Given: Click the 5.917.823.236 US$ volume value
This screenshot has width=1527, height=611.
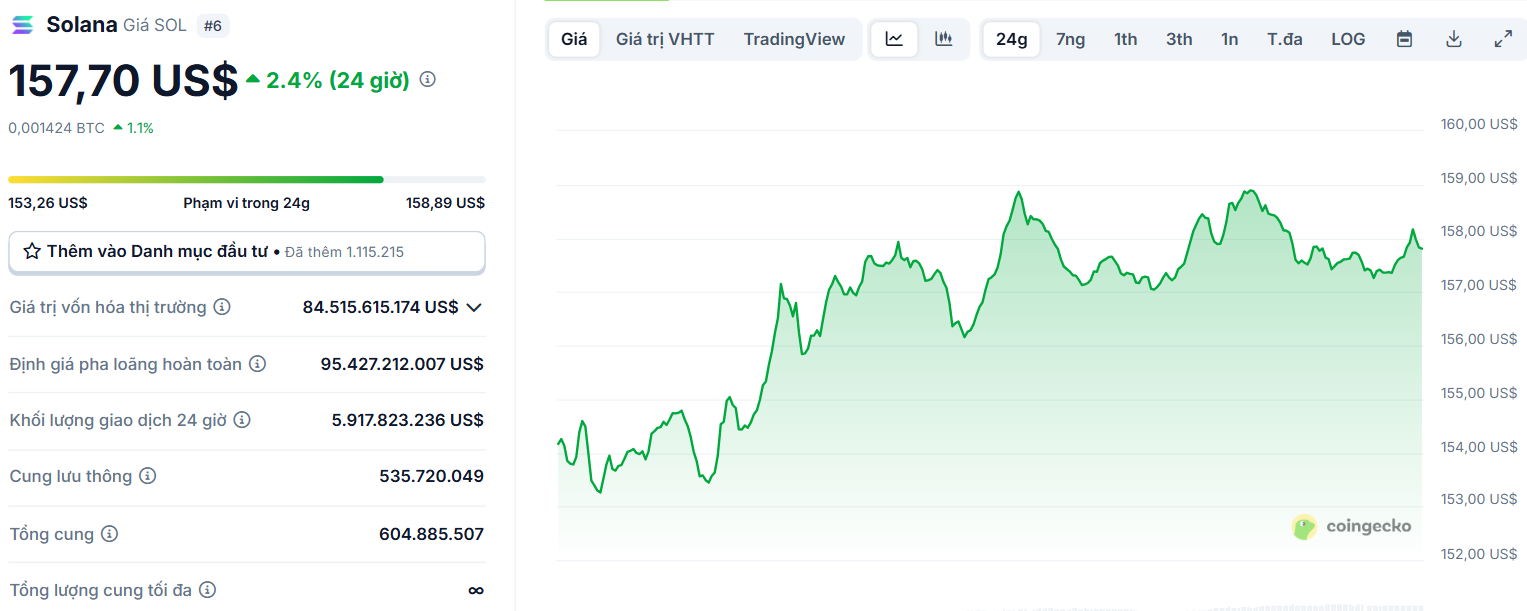Looking at the screenshot, I should pos(408,420).
